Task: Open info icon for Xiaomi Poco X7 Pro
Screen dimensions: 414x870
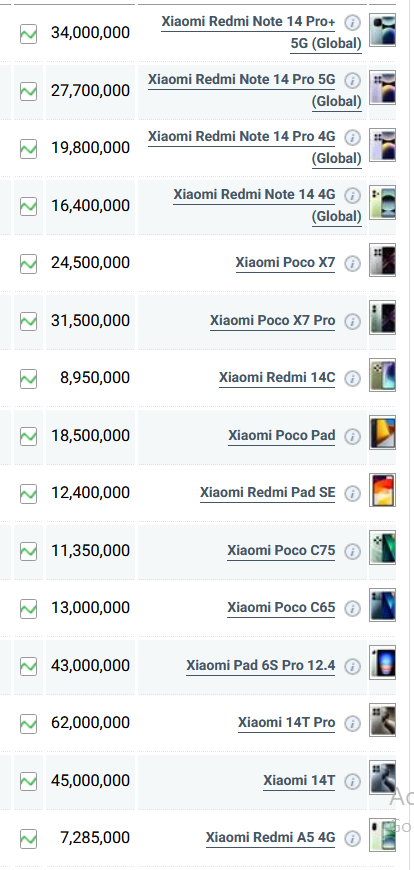Action: (x=352, y=322)
